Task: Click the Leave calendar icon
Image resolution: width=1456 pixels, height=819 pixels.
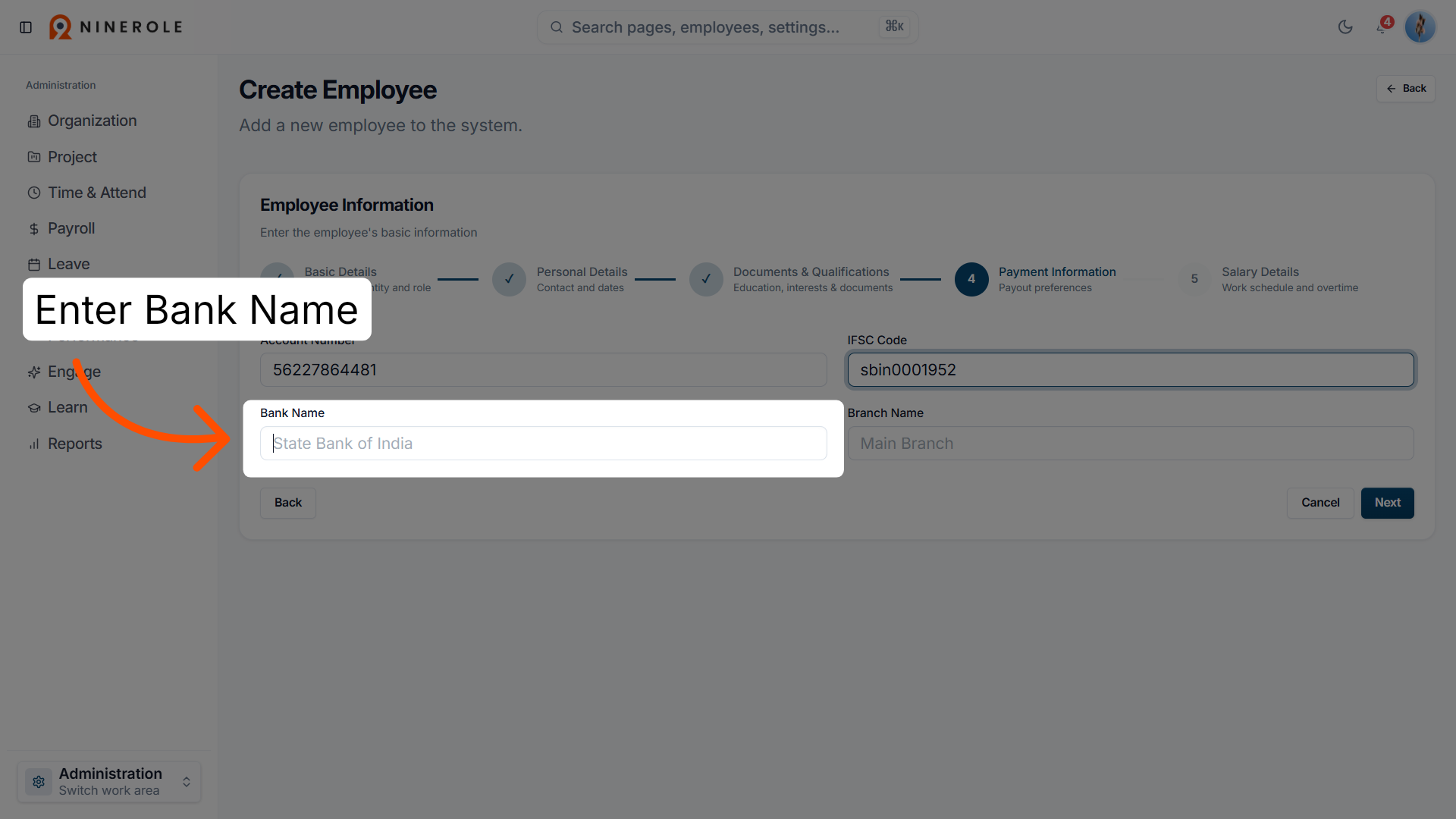Action: tap(34, 265)
